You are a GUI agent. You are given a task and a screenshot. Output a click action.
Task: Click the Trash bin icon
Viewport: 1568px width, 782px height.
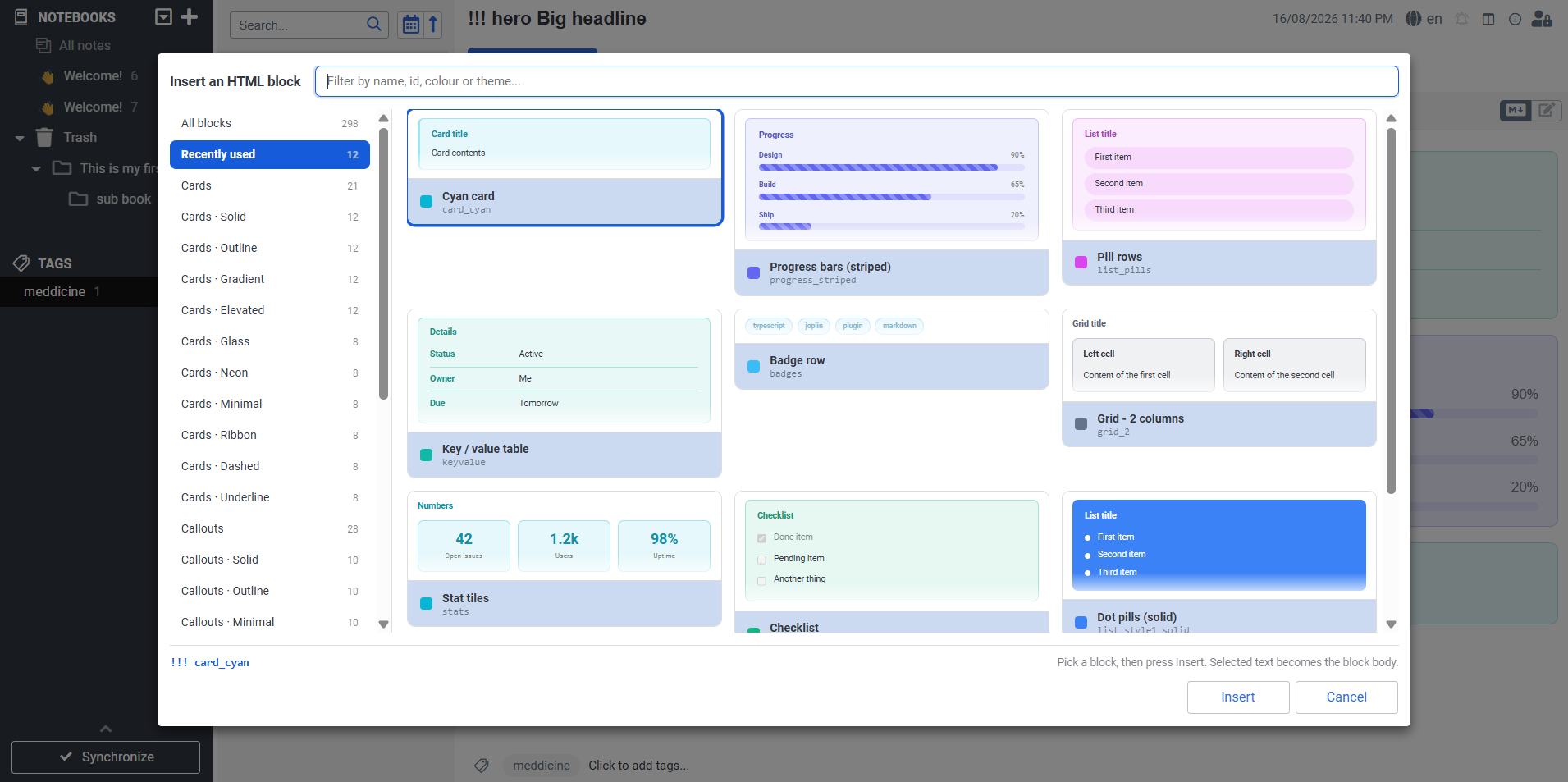(44, 137)
